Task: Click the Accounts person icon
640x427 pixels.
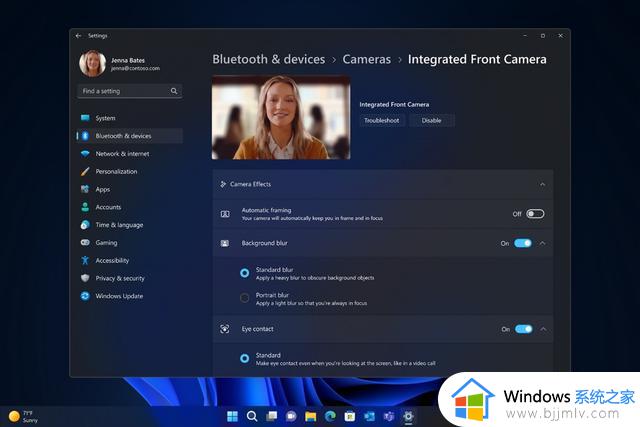Action: (85, 207)
